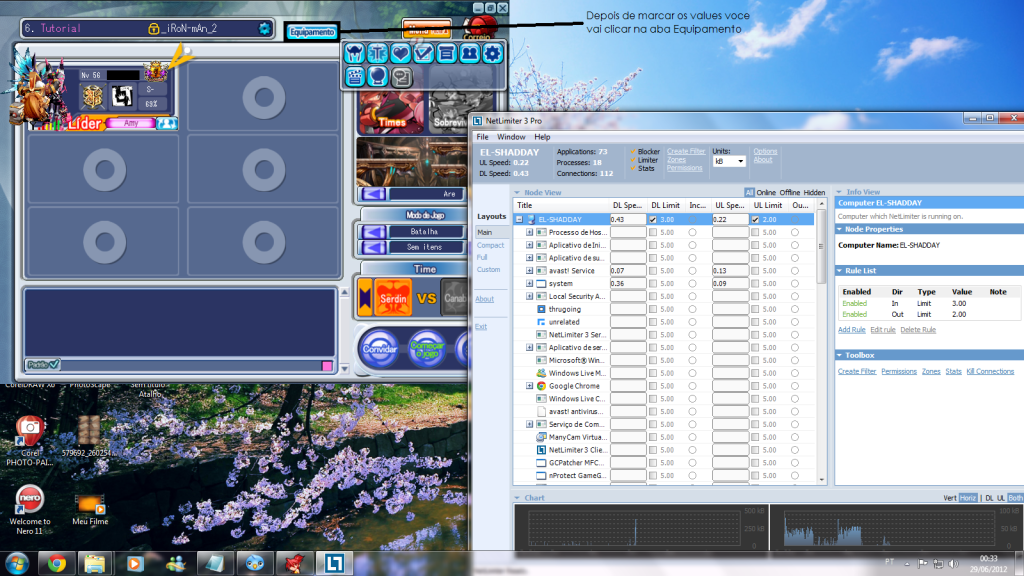Switch to the Equipamento tab
This screenshot has width=1024, height=576.
[312, 31]
